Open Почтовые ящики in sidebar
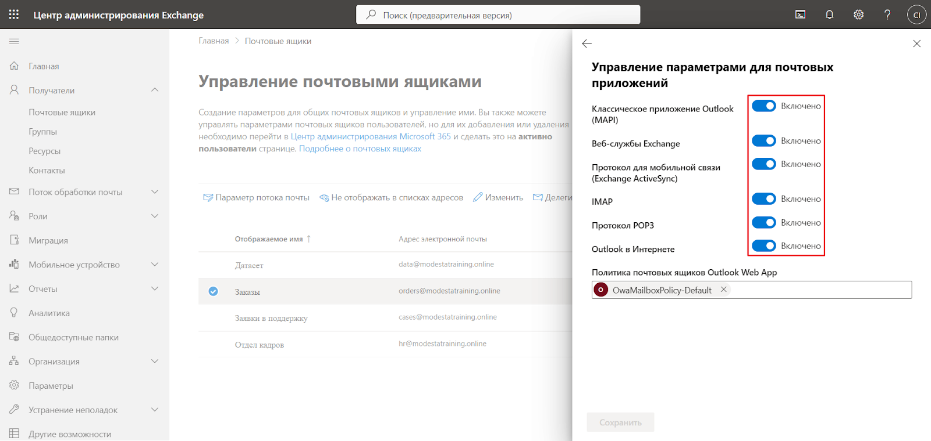The width and height of the screenshot is (931, 441). pyautogui.click(x=62, y=112)
